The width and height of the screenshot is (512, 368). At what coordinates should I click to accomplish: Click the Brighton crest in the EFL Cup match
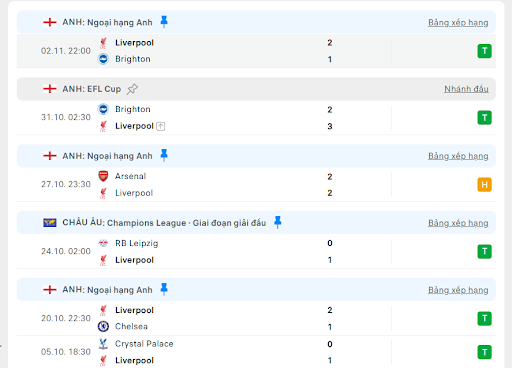(103, 109)
